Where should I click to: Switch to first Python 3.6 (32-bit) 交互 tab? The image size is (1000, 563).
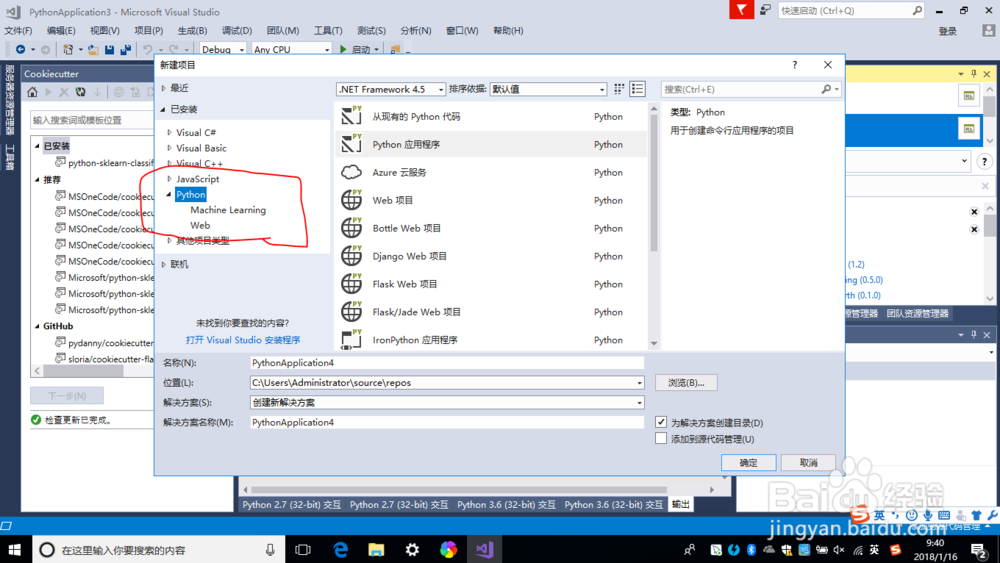click(x=506, y=504)
